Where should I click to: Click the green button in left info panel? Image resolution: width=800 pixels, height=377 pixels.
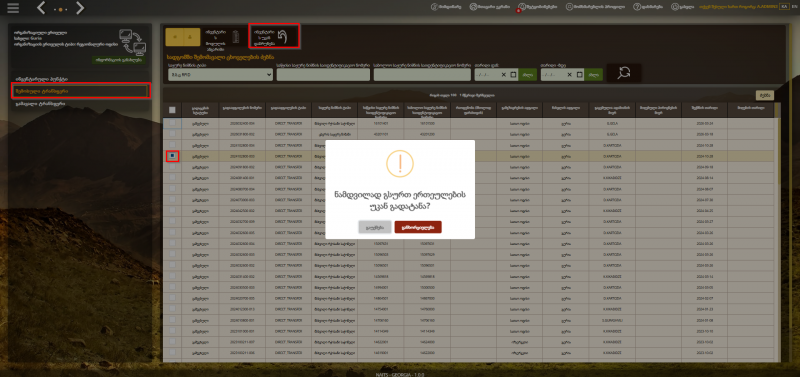[x=118, y=60]
